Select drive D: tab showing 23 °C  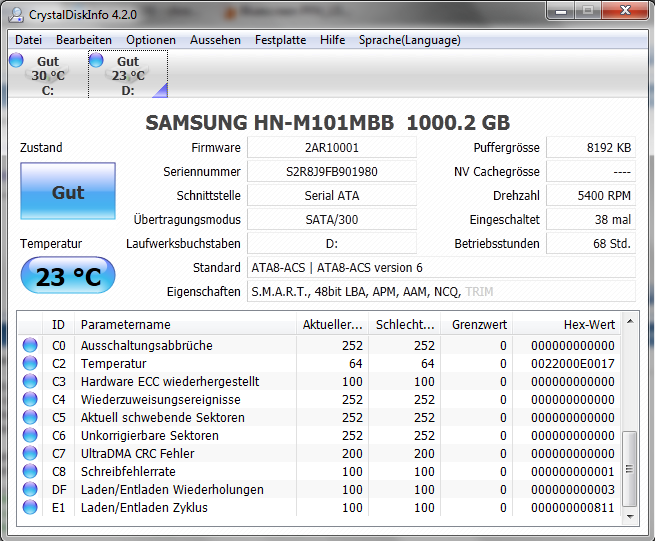[x=128, y=74]
